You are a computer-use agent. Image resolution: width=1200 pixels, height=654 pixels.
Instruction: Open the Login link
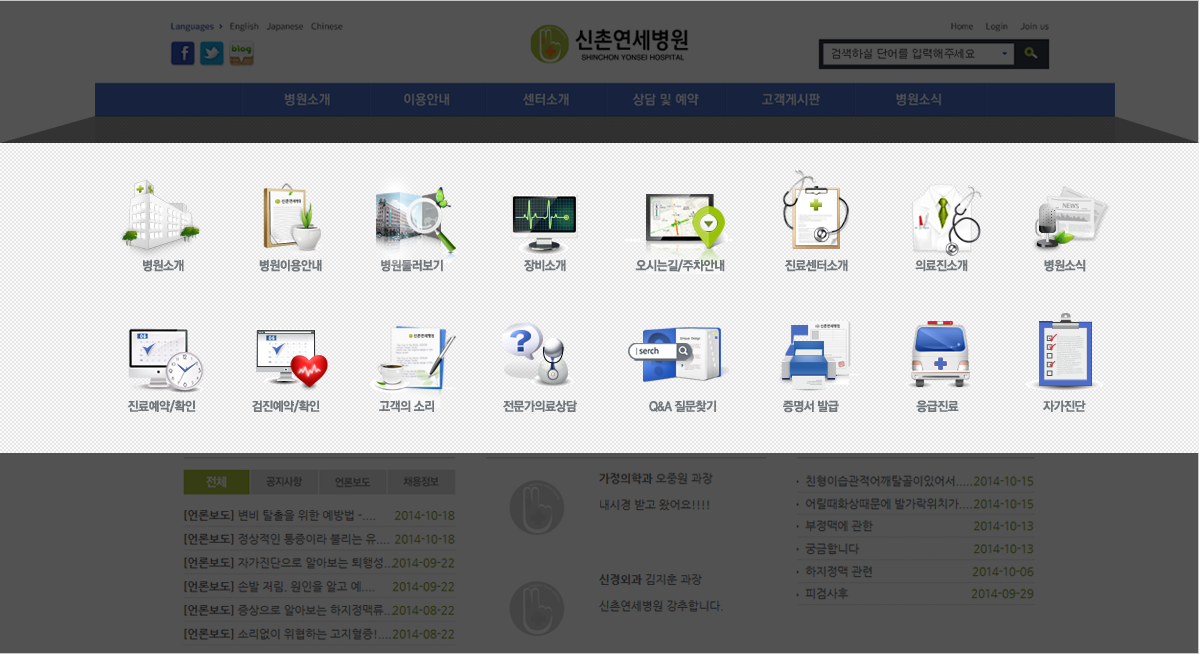tap(996, 26)
